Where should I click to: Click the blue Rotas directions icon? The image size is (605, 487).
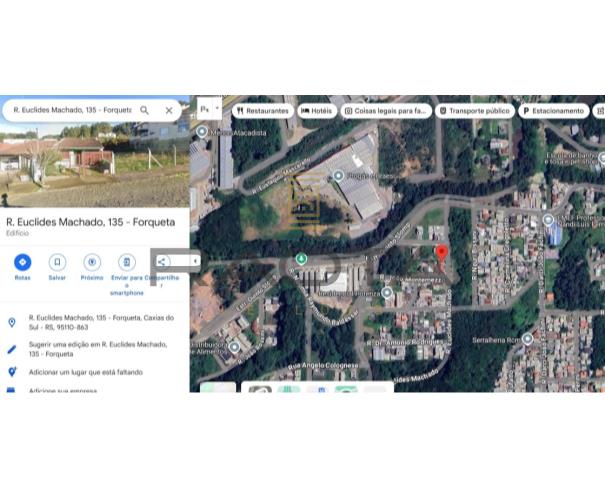[x=22, y=262]
